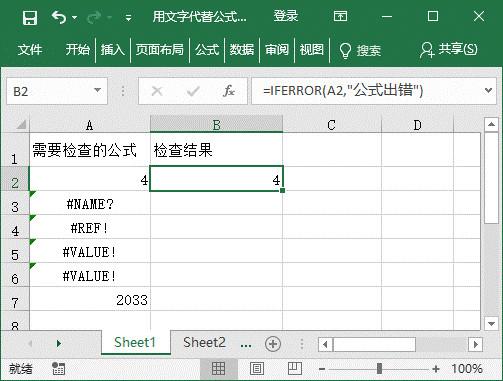
Task: Select row 7 header
Action: pos(15,299)
